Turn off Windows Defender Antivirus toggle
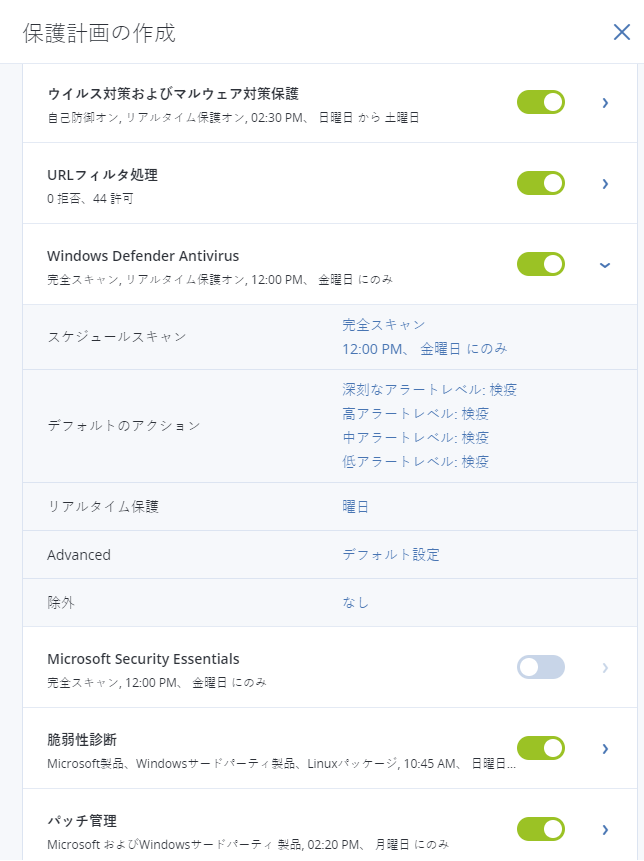The width and height of the screenshot is (644, 861). pyautogui.click(x=541, y=264)
